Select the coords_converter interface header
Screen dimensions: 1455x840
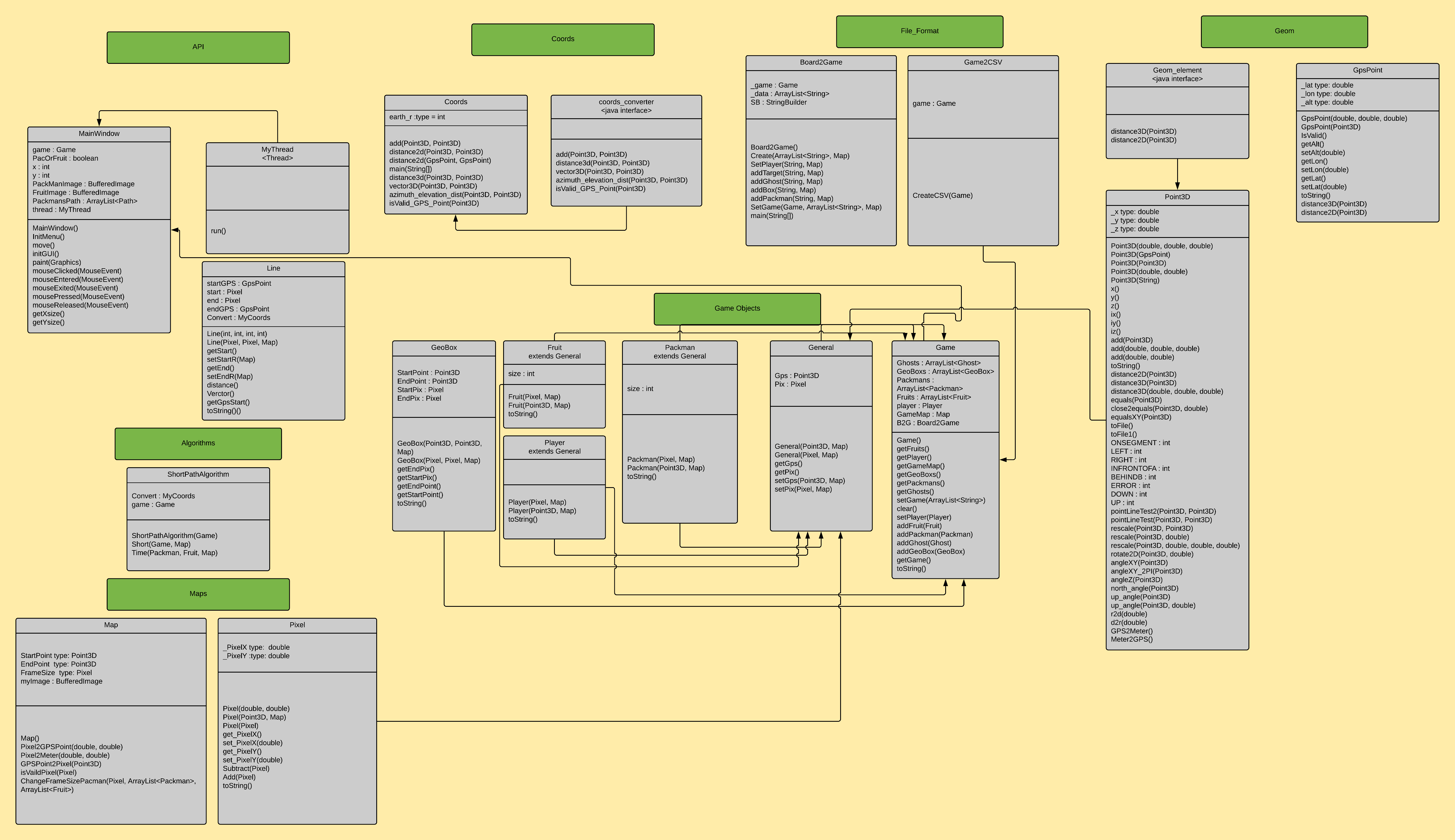626,106
